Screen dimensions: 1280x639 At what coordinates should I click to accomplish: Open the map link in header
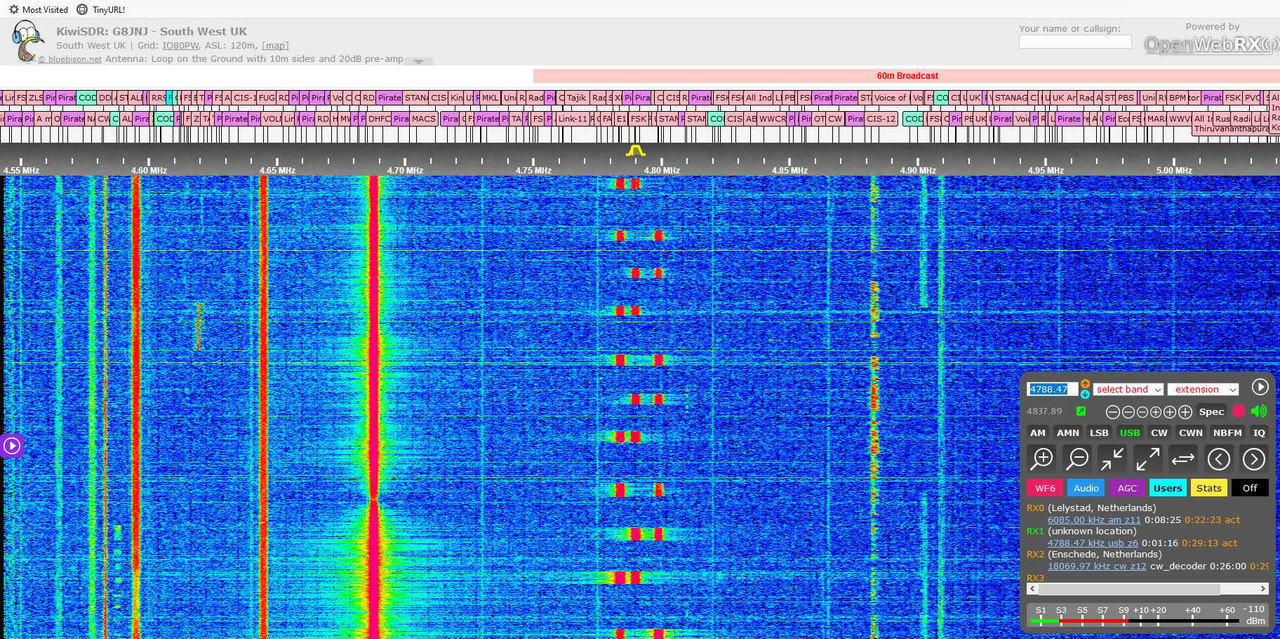(275, 45)
